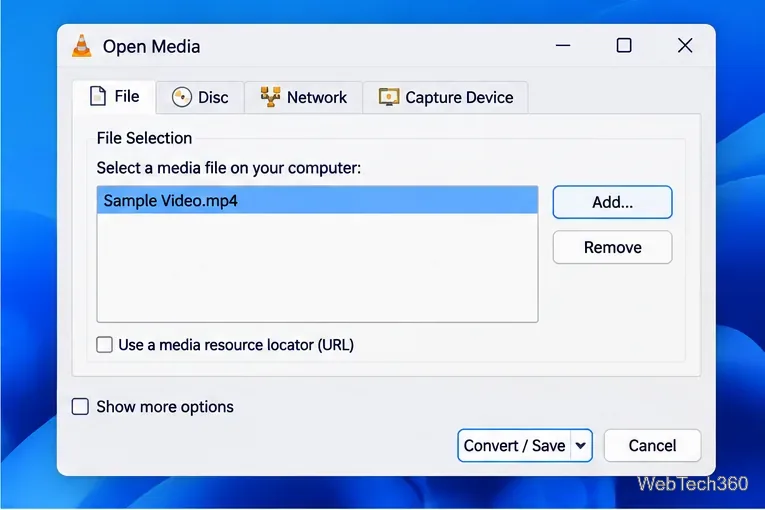Open the Disc tab

[200, 97]
